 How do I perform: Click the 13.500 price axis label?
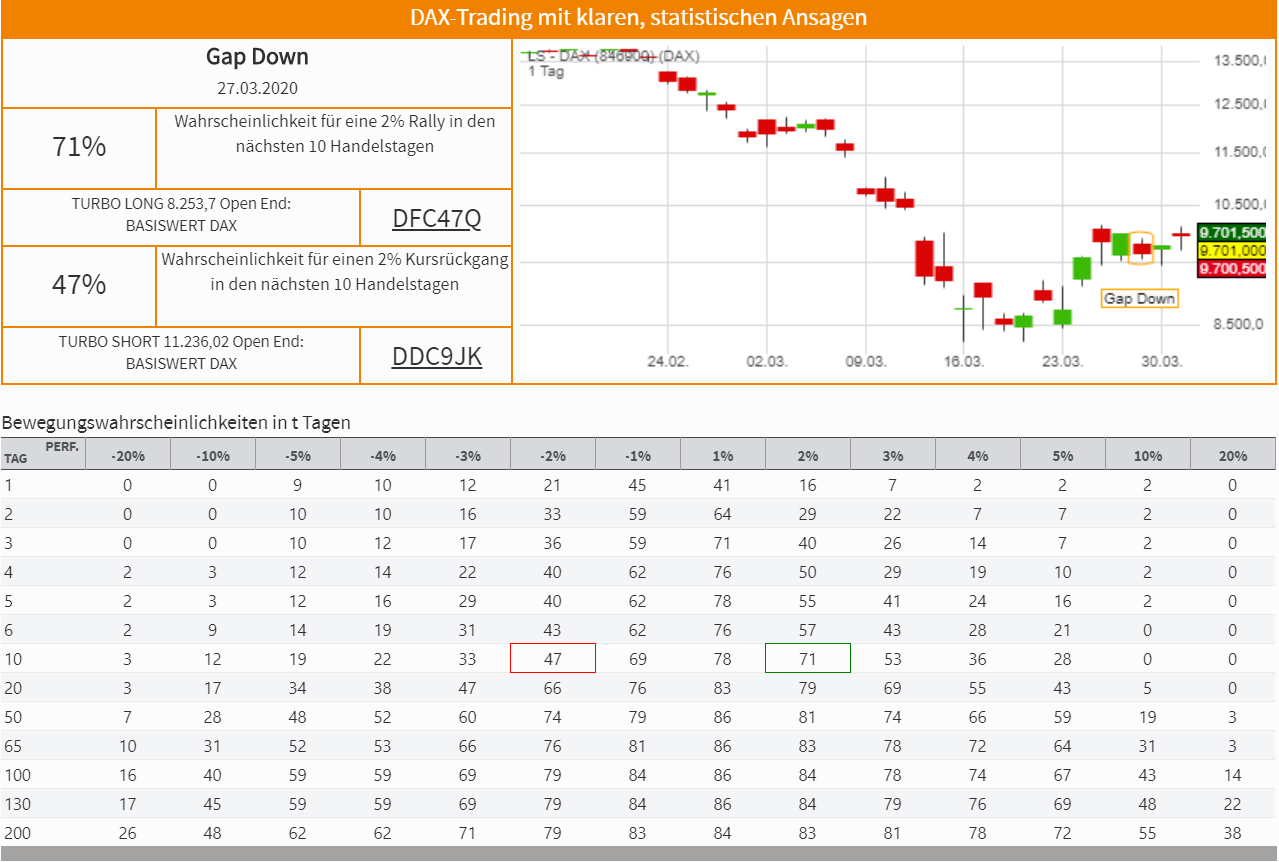(x=1240, y=61)
